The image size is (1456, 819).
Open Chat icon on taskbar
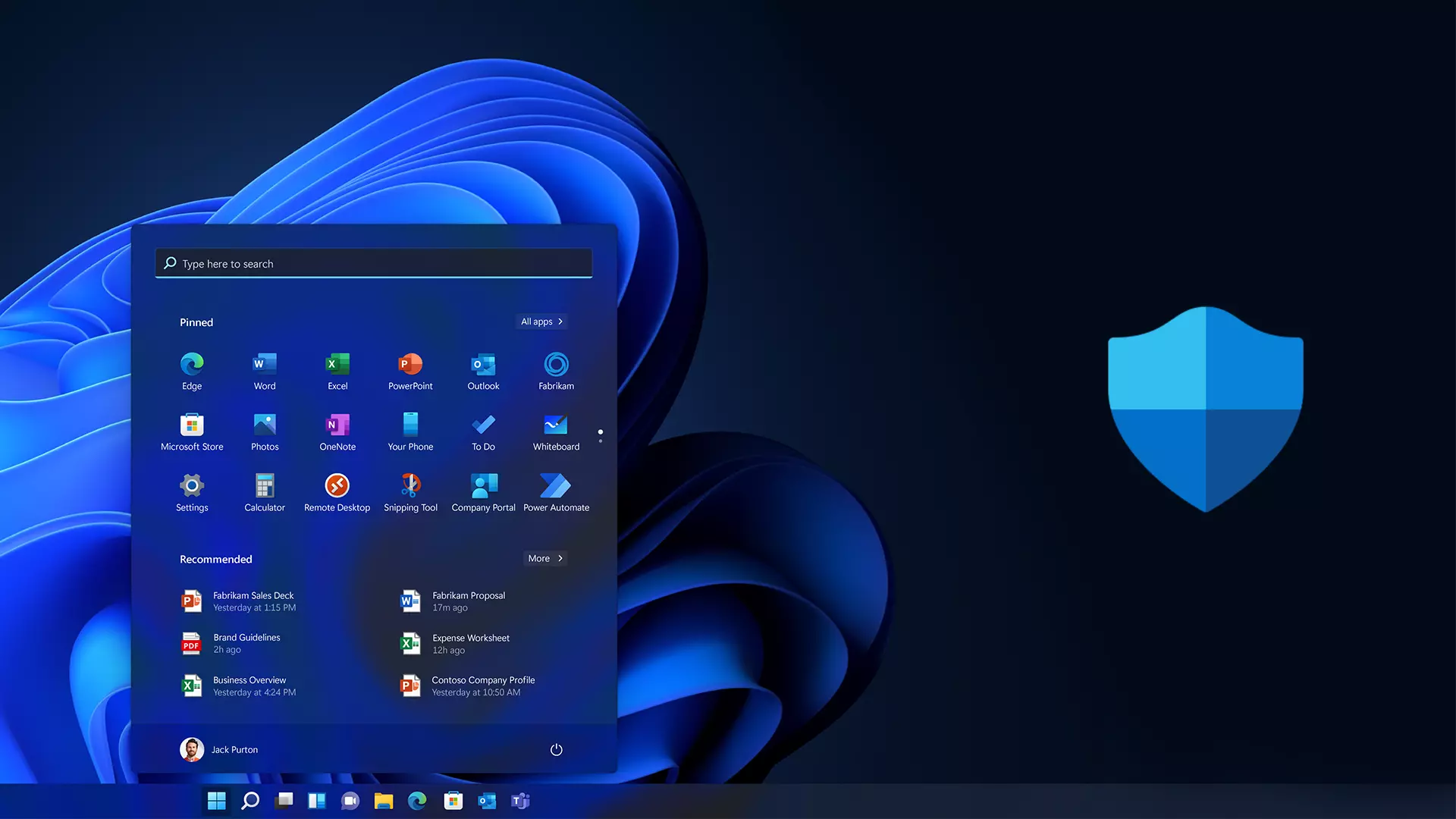[x=350, y=801]
